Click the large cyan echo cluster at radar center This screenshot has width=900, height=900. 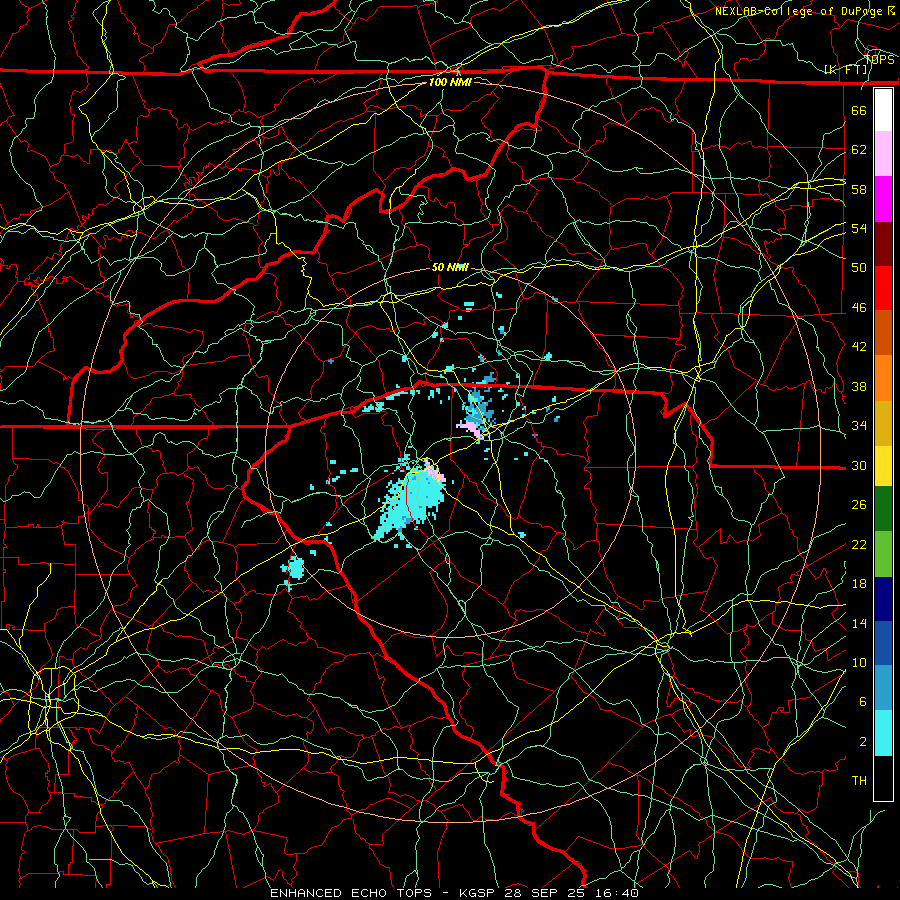409,501
